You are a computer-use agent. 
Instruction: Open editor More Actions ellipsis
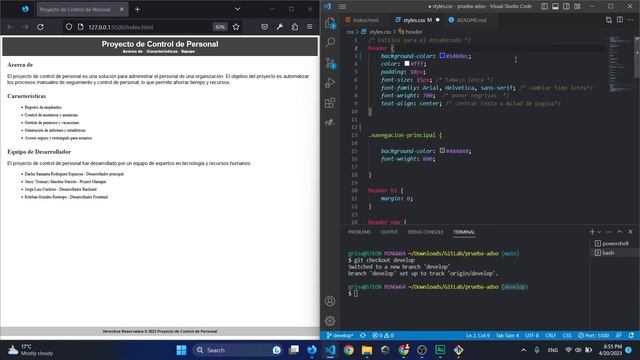point(631,20)
